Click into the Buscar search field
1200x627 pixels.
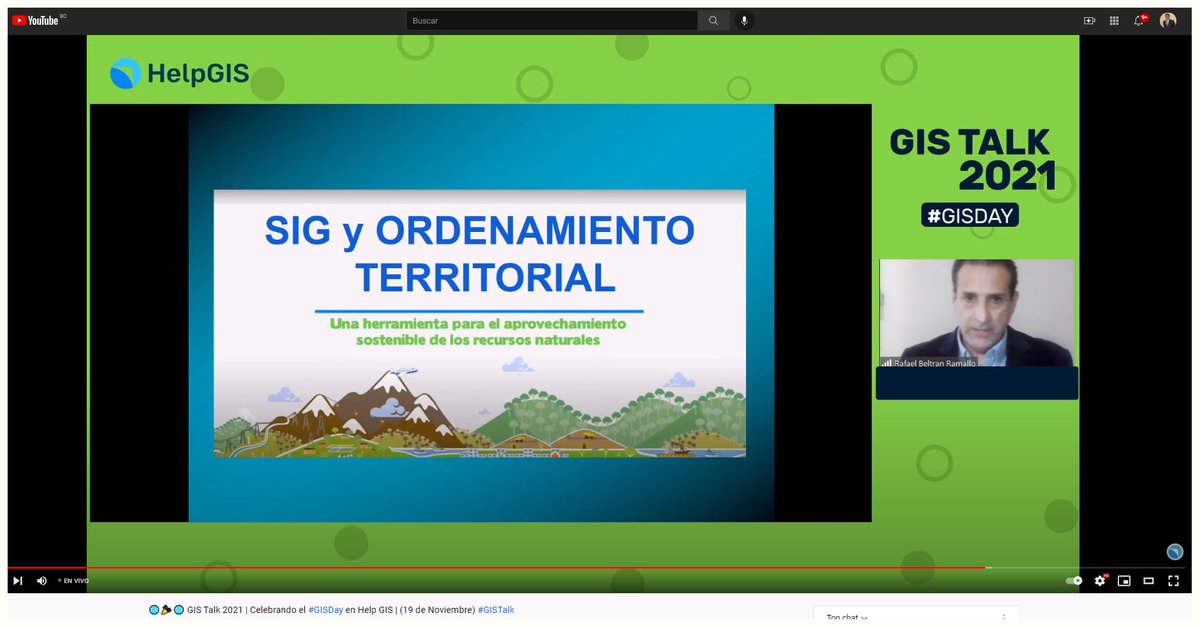pyautogui.click(x=552, y=20)
